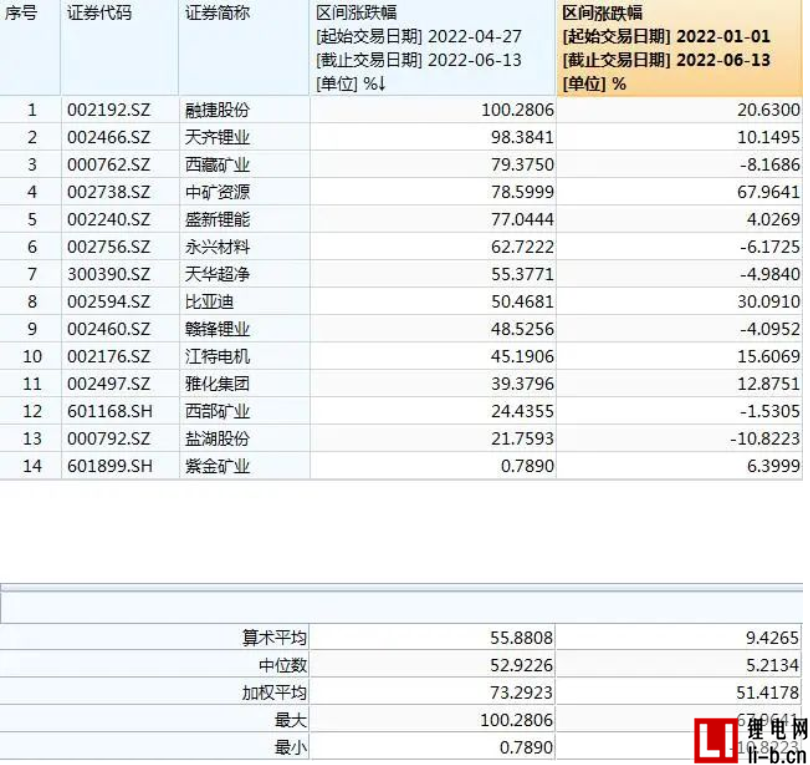Image resolution: width=810 pixels, height=765 pixels.
Task: Click the stock name 融捷股份
Action: 217,110
